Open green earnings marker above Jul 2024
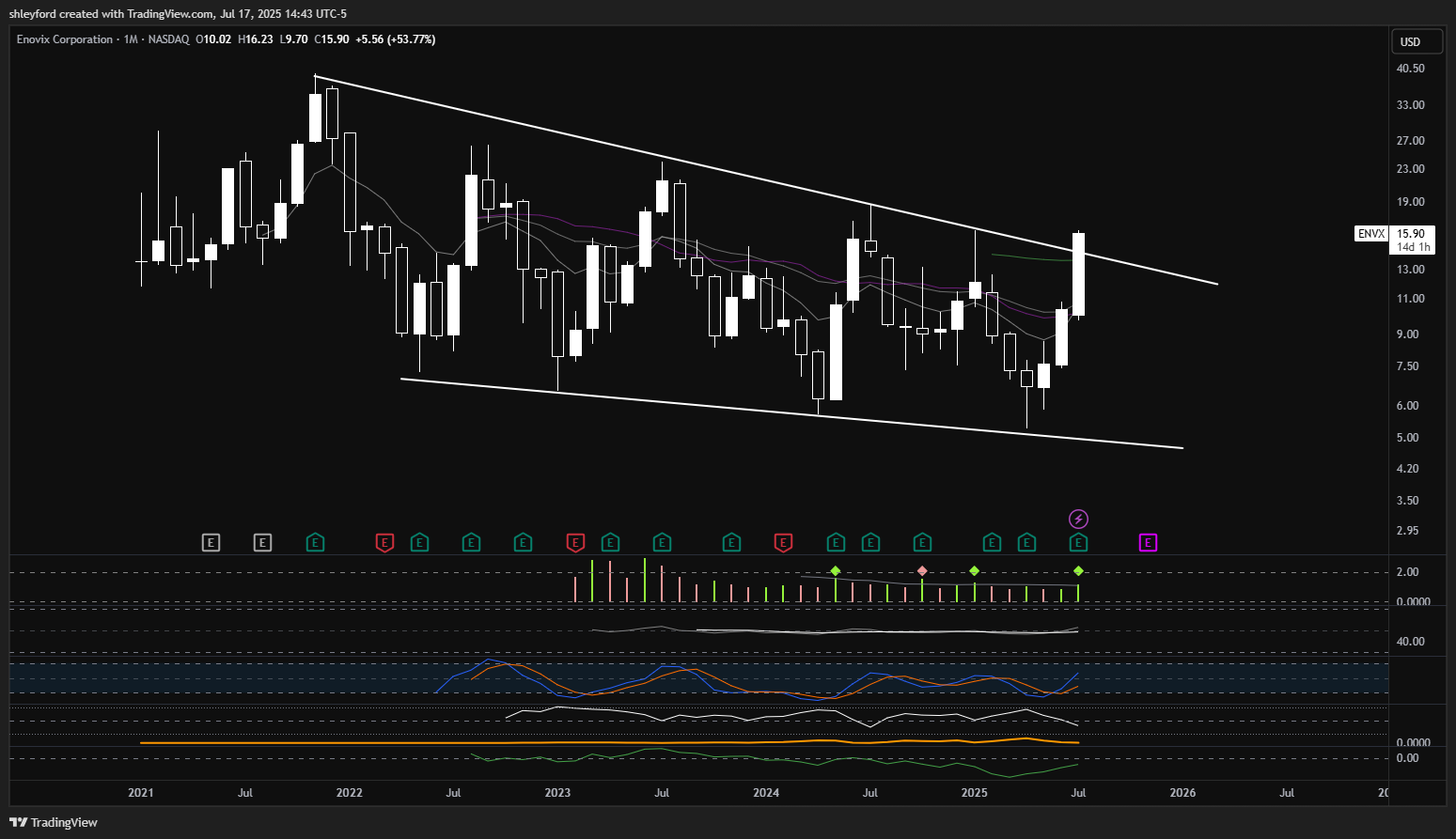The height and width of the screenshot is (839, 1456). coord(870,542)
